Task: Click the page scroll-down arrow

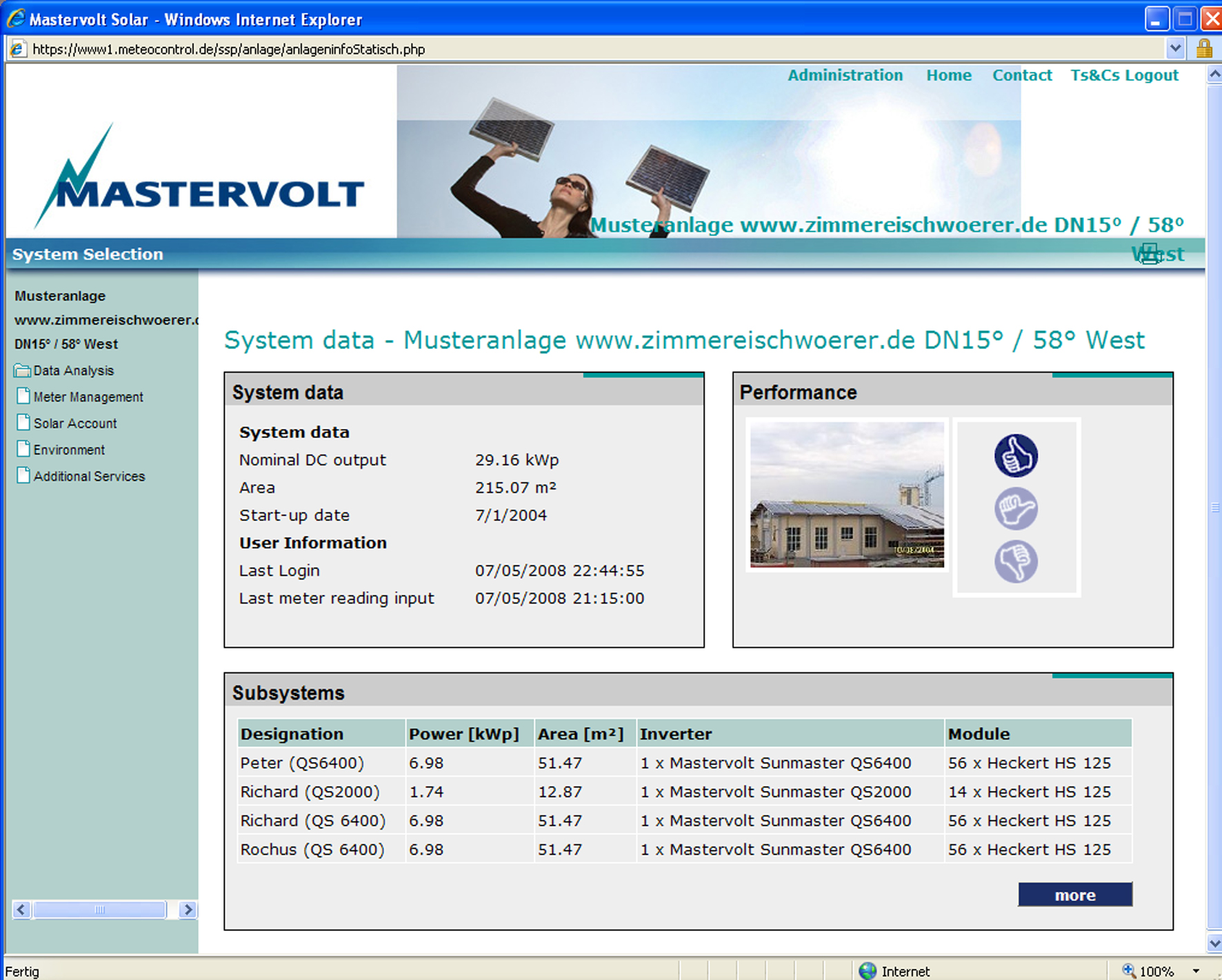Action: click(x=1214, y=943)
